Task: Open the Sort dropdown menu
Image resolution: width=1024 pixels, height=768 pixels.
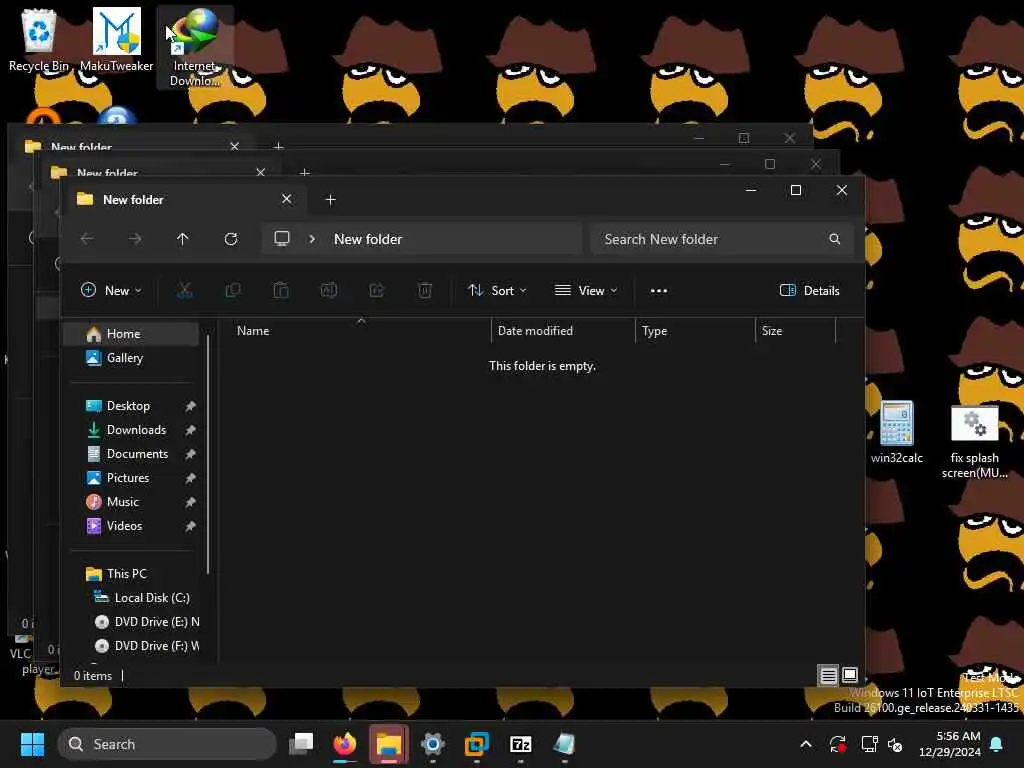Action: click(497, 291)
